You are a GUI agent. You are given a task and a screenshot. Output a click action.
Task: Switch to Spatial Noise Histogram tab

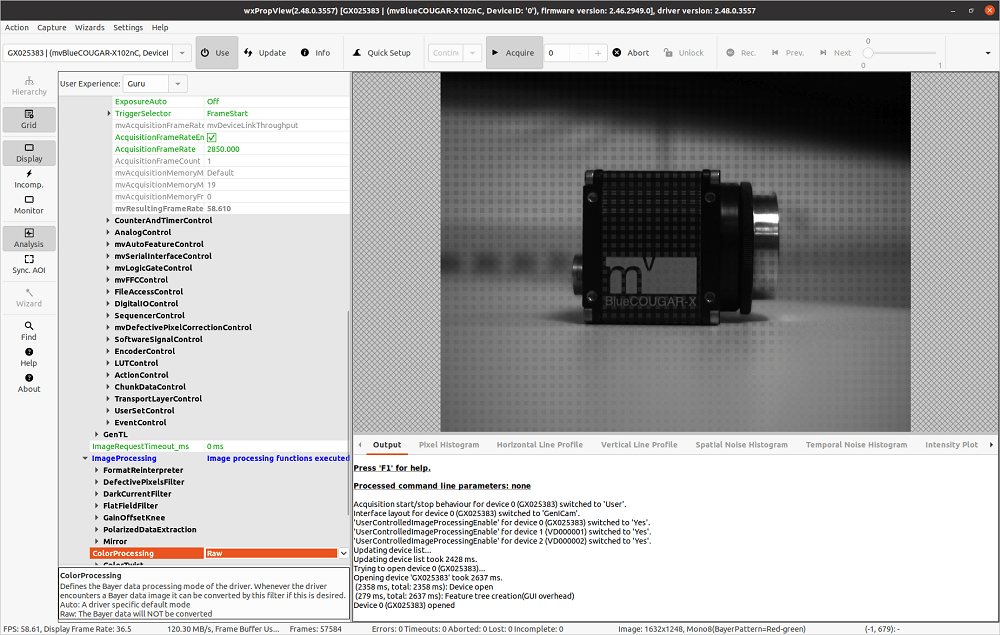[x=741, y=445]
